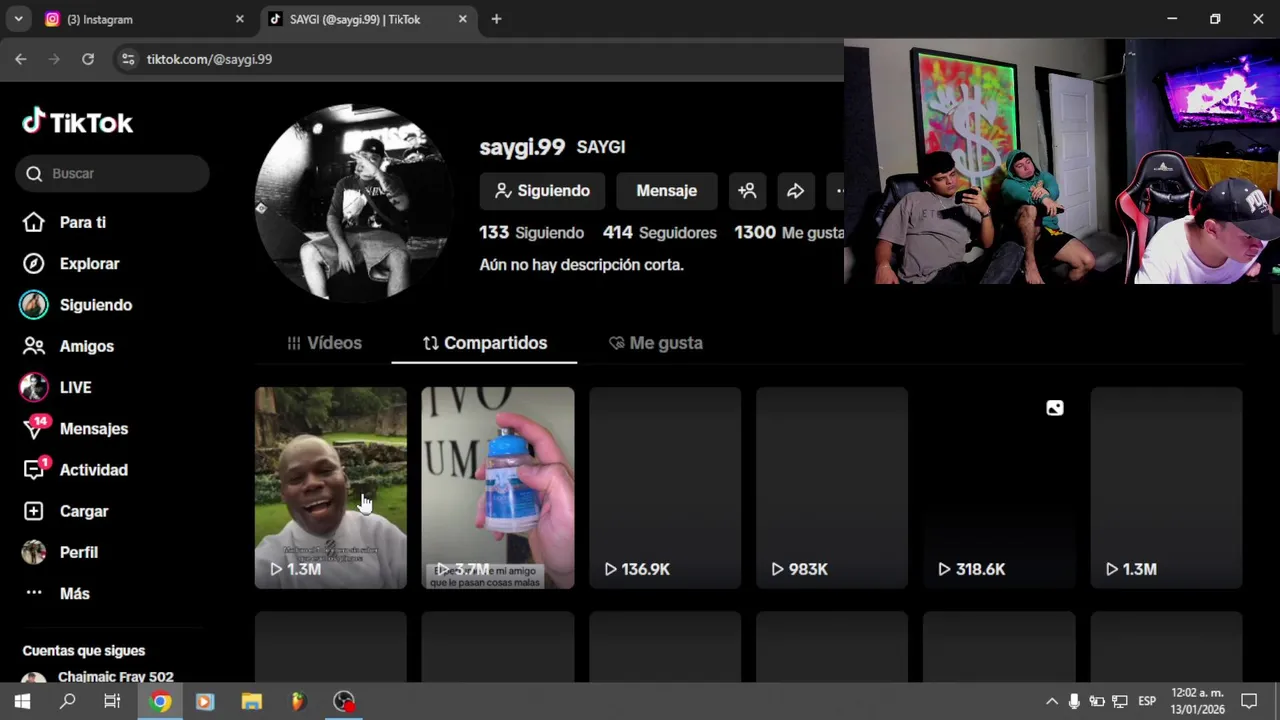Play the first 1.3M video of smiling man
The height and width of the screenshot is (720, 1280).
click(x=331, y=488)
